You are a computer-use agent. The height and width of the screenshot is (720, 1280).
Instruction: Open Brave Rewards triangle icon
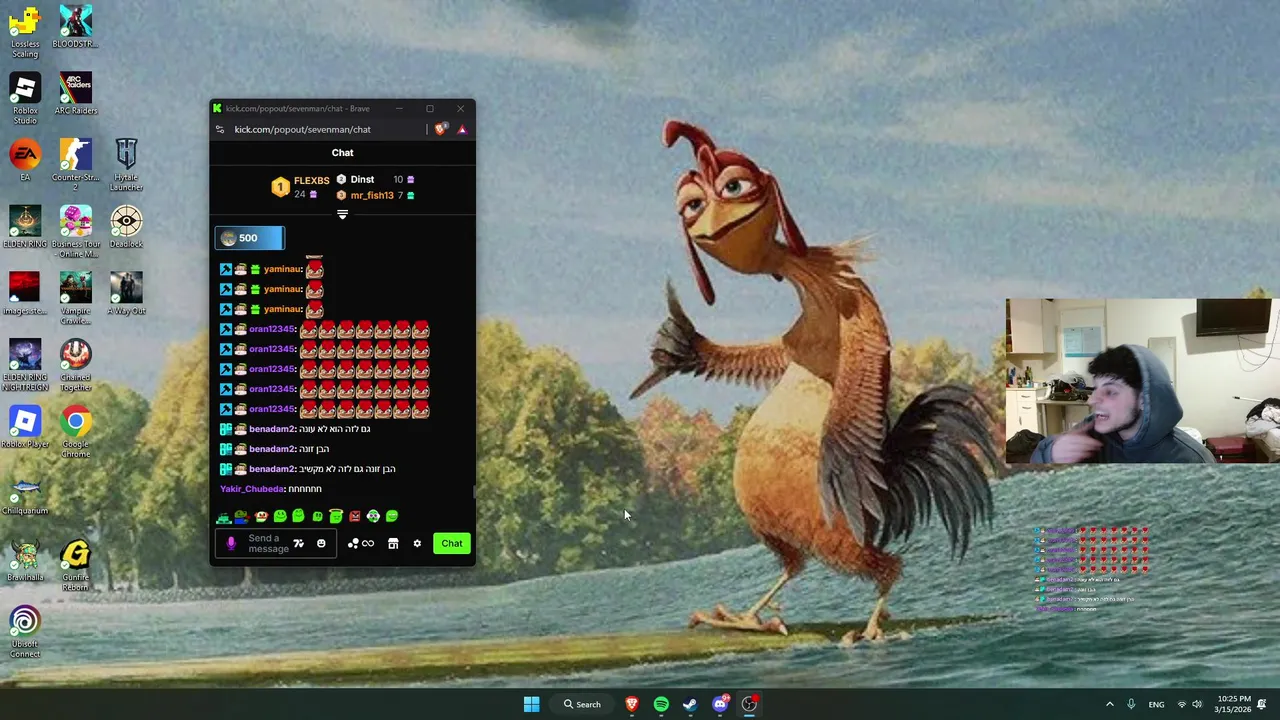(462, 129)
